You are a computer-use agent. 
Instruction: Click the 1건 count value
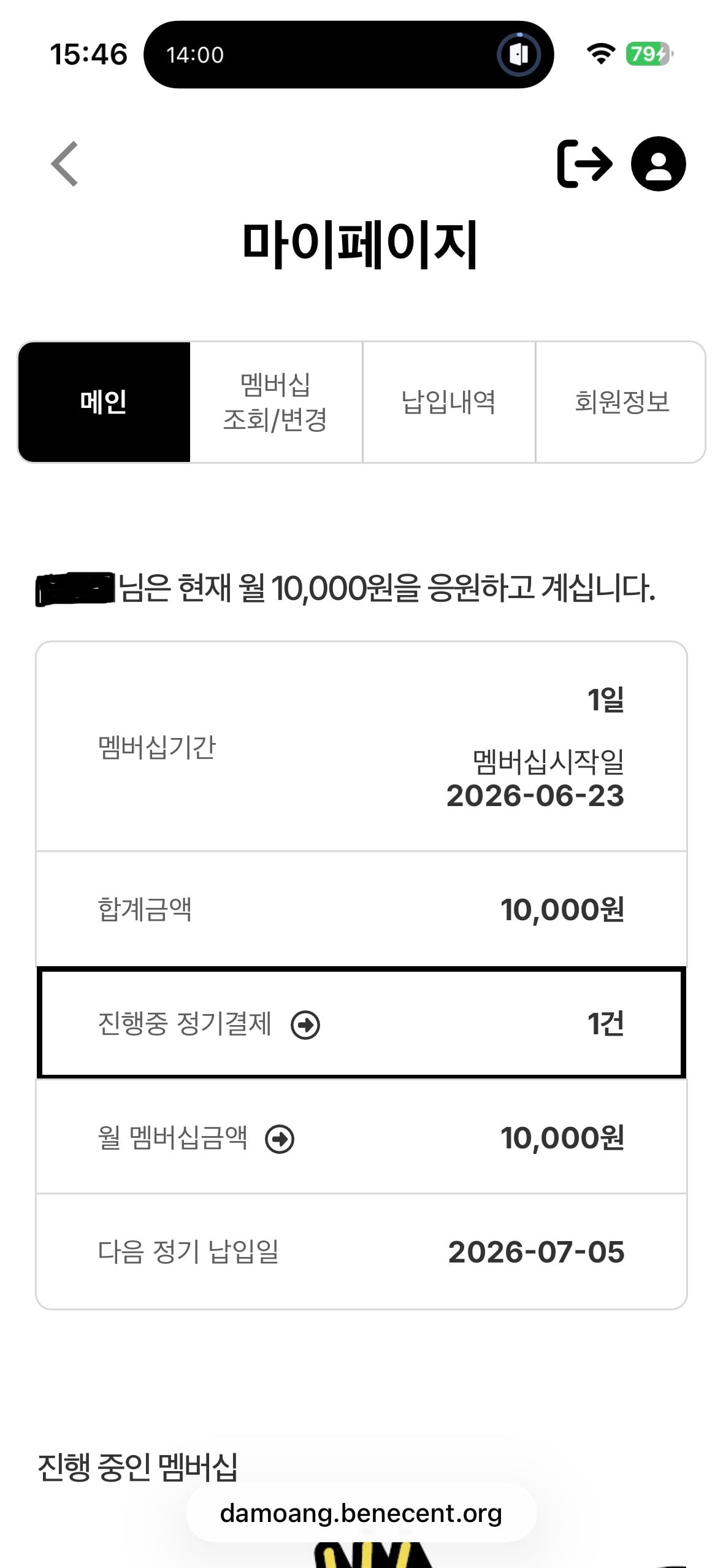tap(605, 1024)
